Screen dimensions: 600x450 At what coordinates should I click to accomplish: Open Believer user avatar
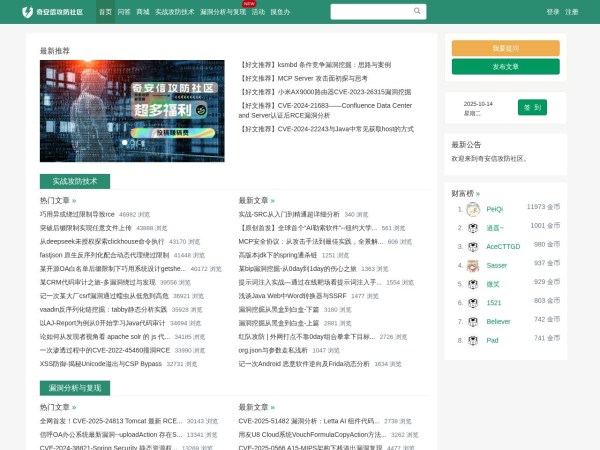[x=473, y=322]
